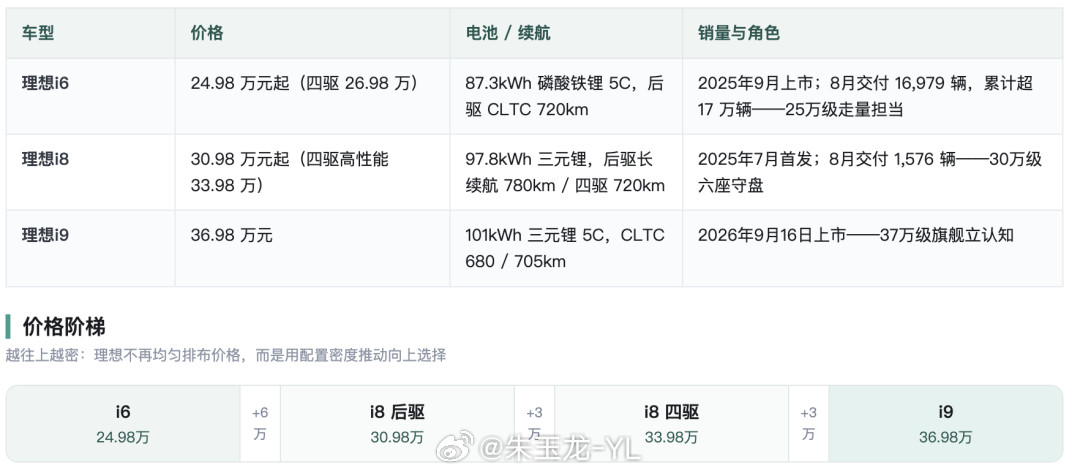Image resolution: width=1080 pixels, height=473 pixels.
Task: Click the 价格 column header
Action: click(312, 33)
